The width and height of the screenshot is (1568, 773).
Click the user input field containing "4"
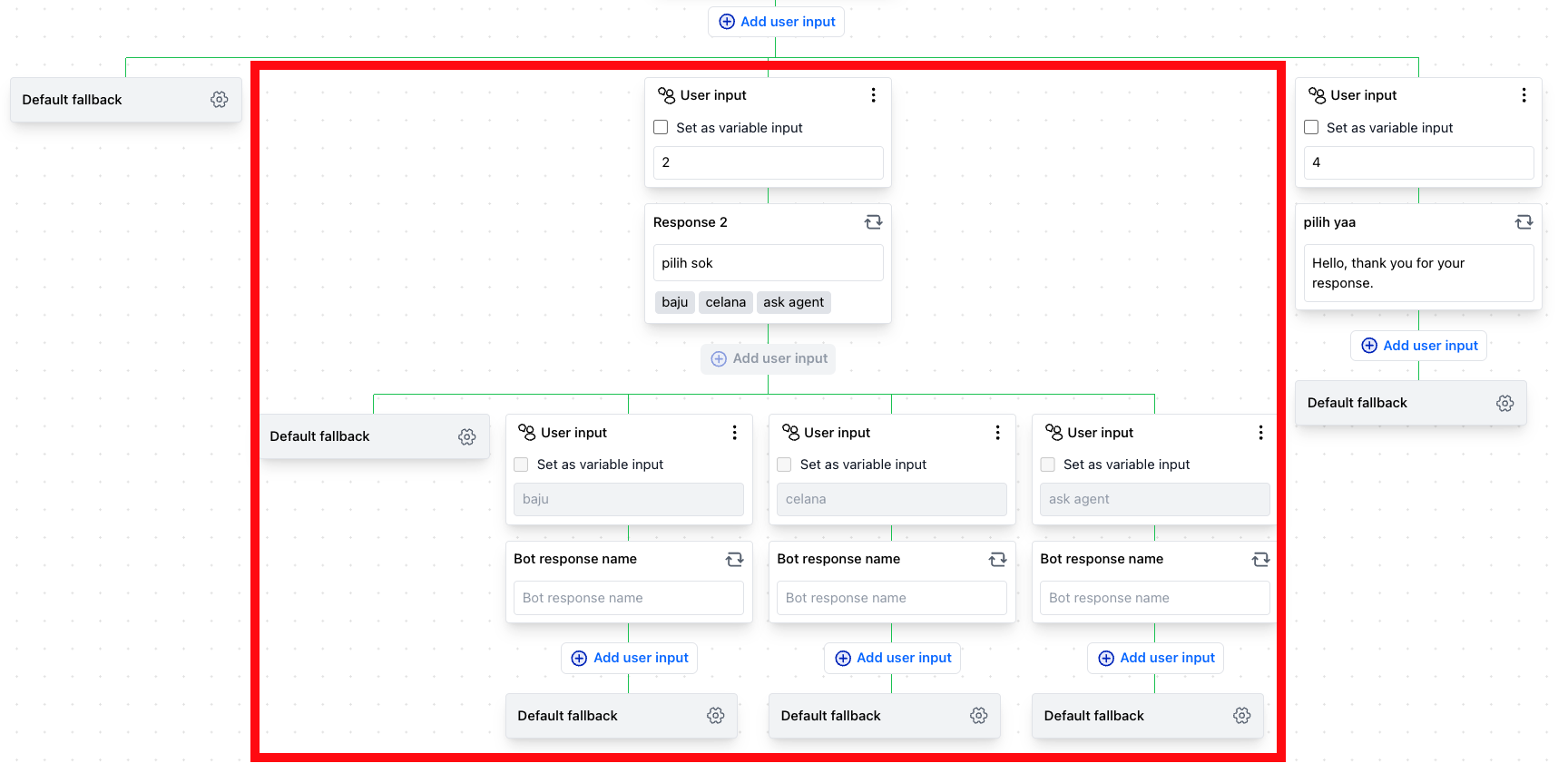1418,162
